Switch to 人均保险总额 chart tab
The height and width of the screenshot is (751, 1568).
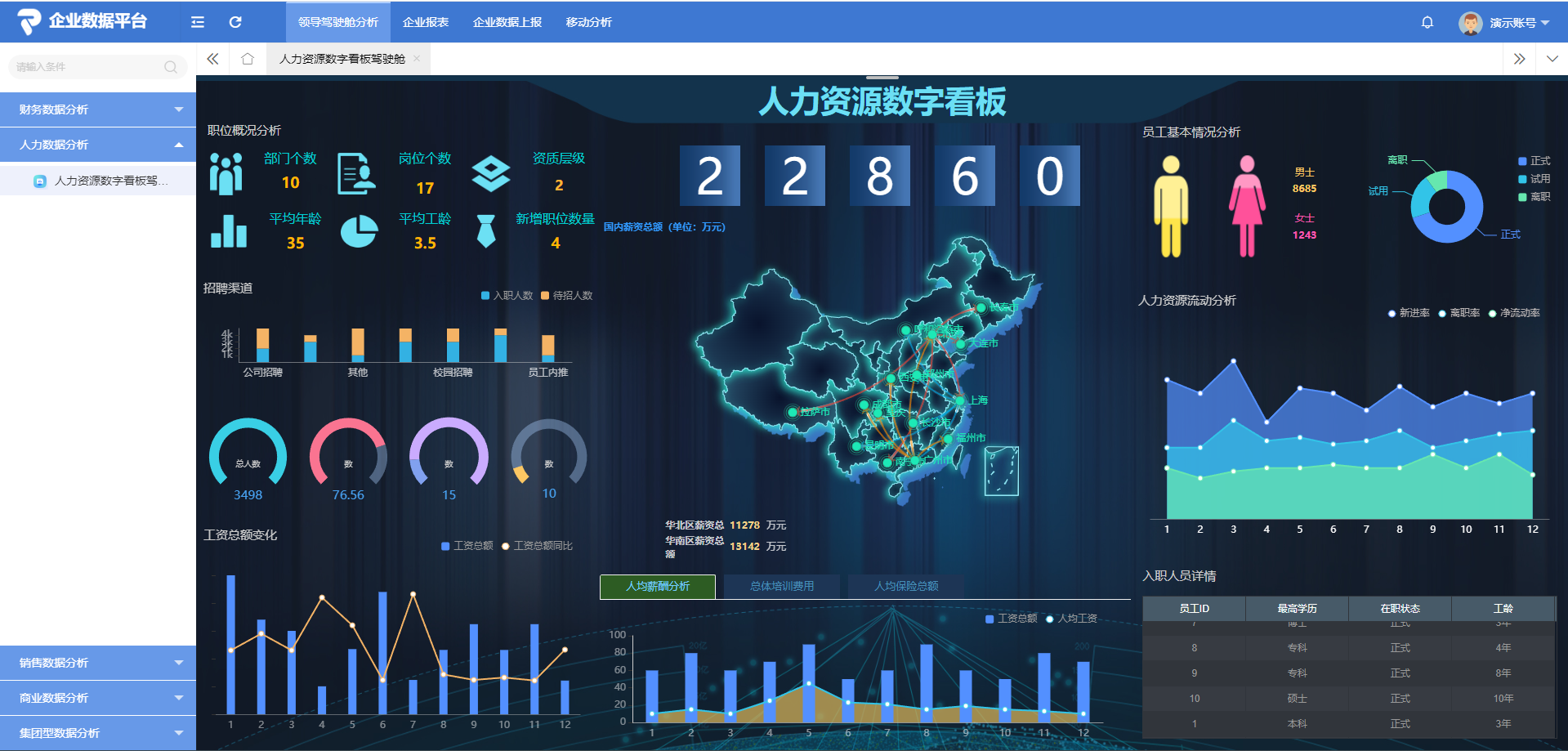(x=906, y=587)
